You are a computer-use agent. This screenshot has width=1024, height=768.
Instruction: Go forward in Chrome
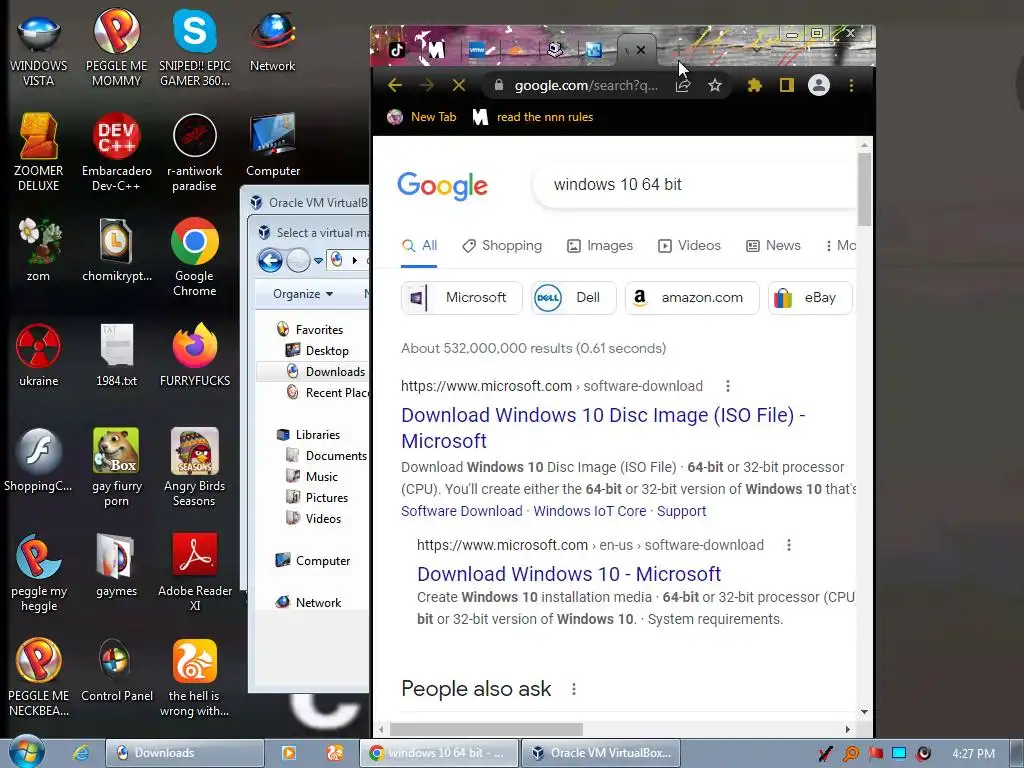click(x=426, y=86)
